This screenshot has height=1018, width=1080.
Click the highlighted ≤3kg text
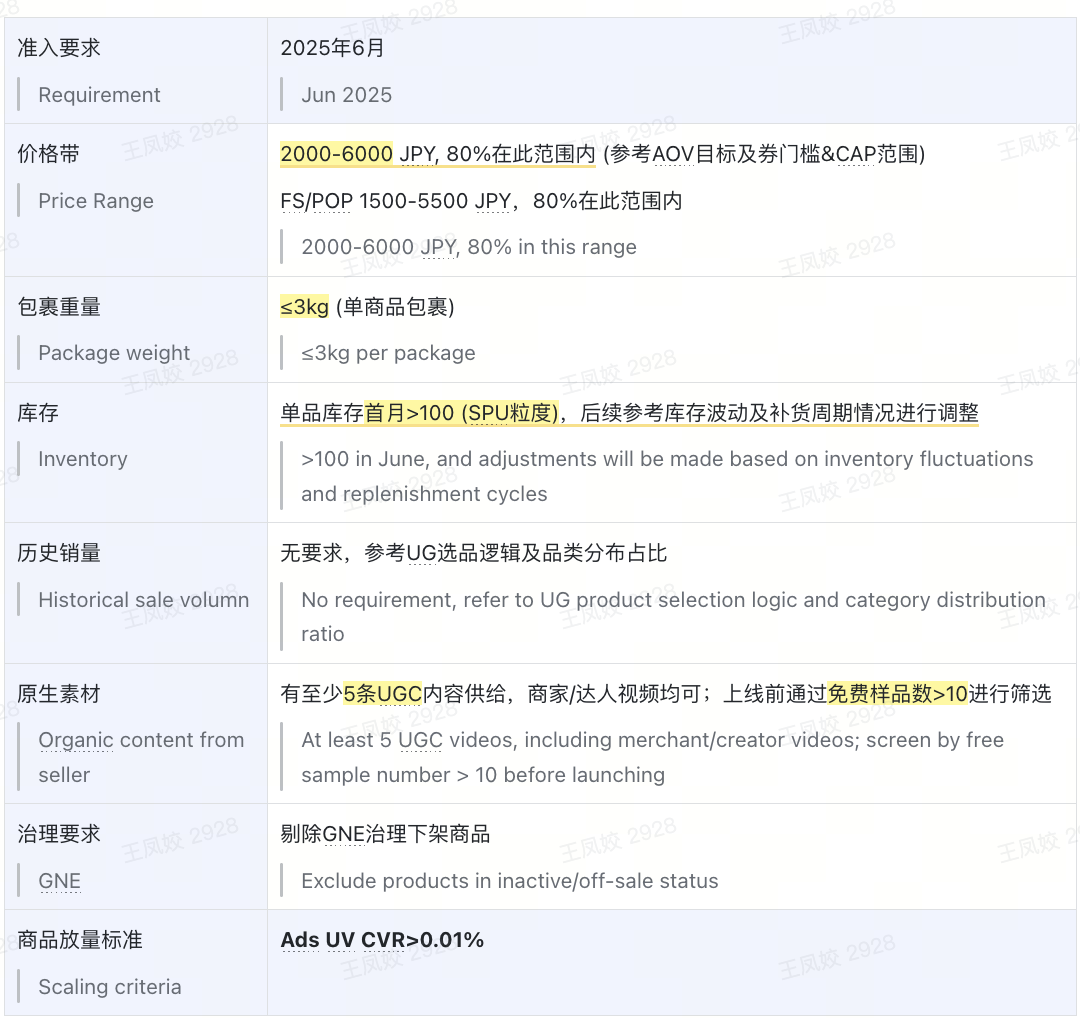304,307
